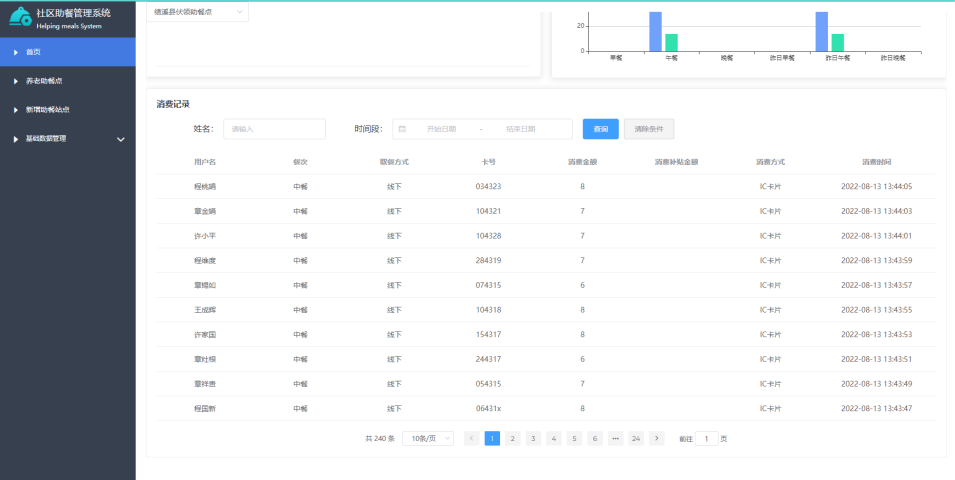The width and height of the screenshot is (955, 480).
Task: Click the ellipsis to jump more pages
Action: click(x=615, y=438)
